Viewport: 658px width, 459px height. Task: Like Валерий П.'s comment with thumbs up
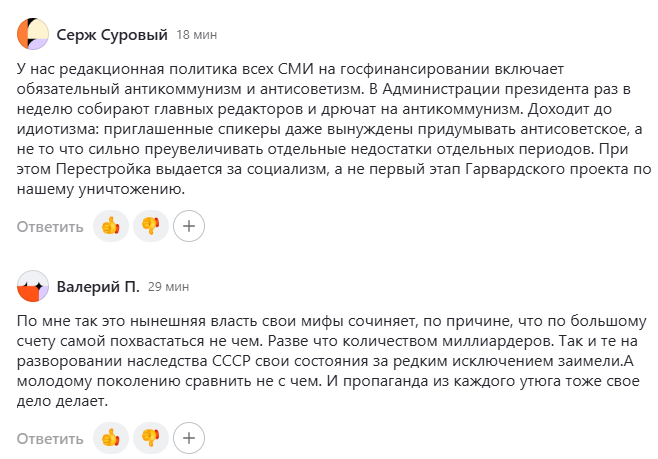point(111,438)
